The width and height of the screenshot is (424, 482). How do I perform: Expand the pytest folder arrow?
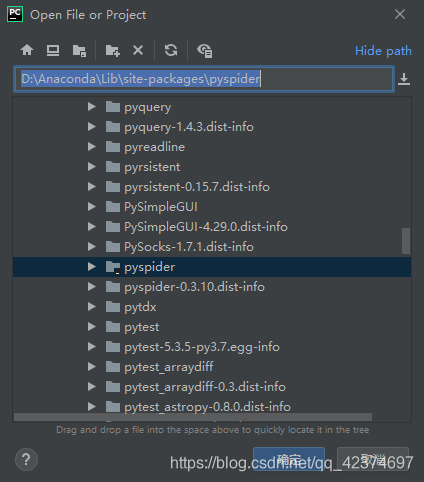92,327
